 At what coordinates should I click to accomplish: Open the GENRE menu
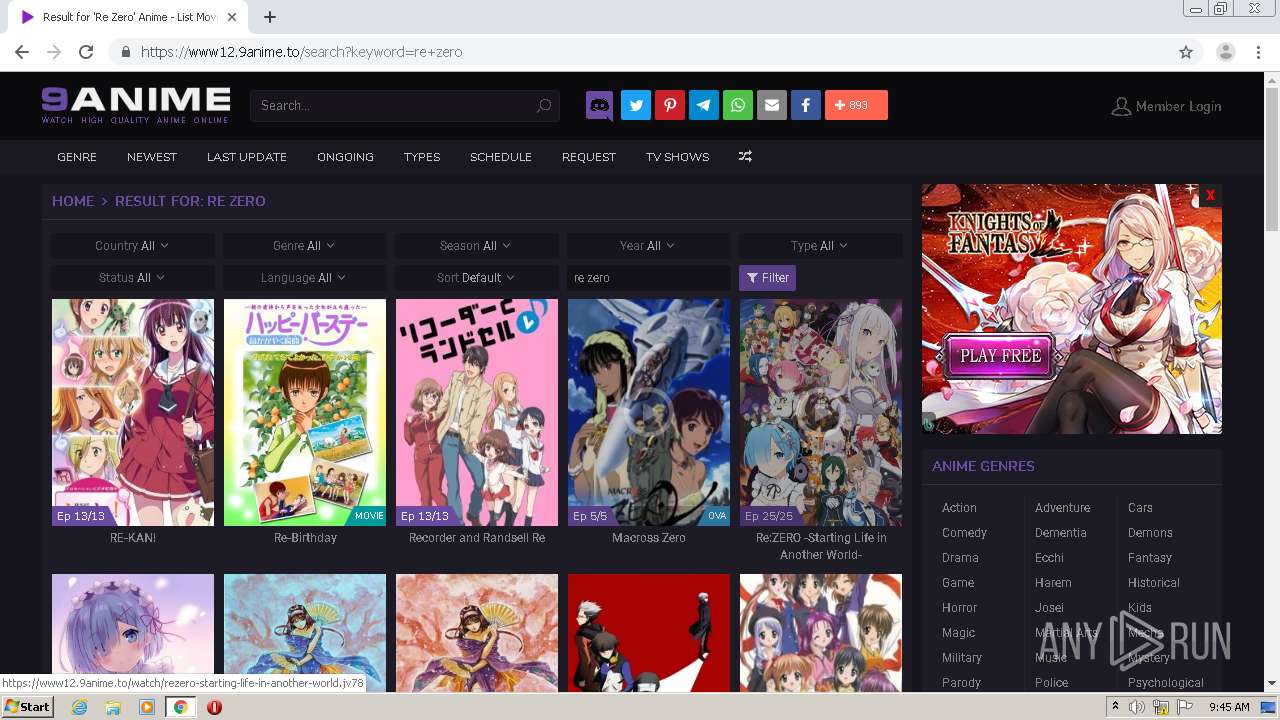coord(77,157)
